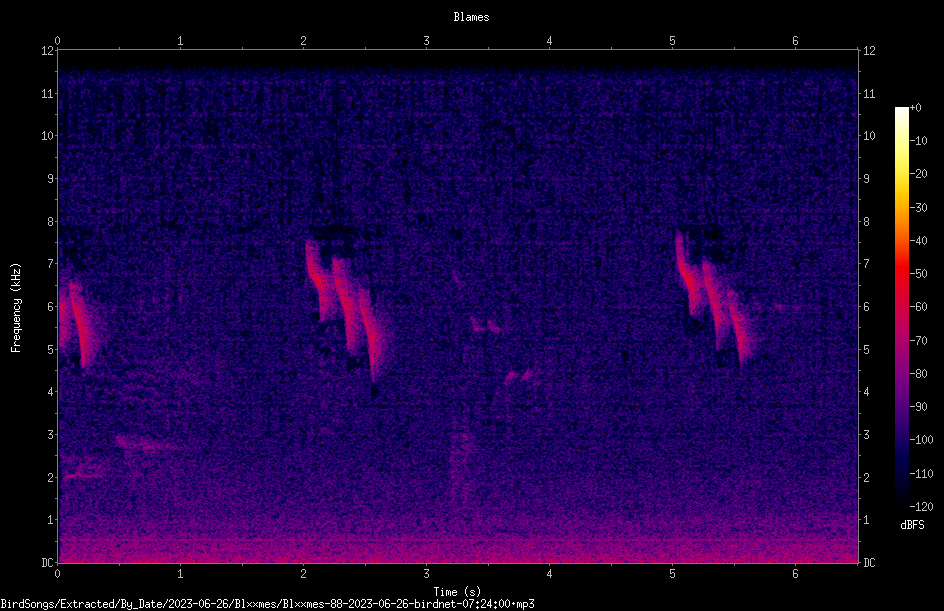Click the "-40" color scale label
The image size is (944, 611).
click(x=918, y=241)
